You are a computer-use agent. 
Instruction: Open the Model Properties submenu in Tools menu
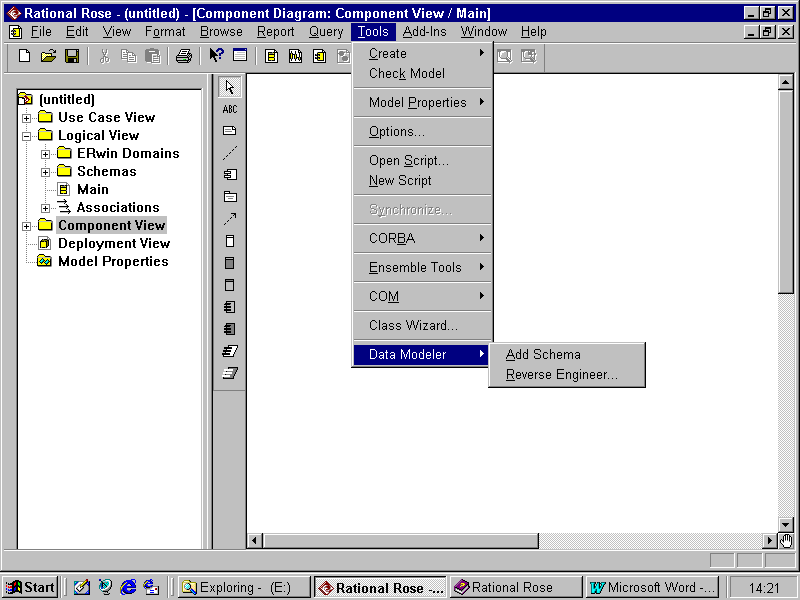[x=422, y=103]
